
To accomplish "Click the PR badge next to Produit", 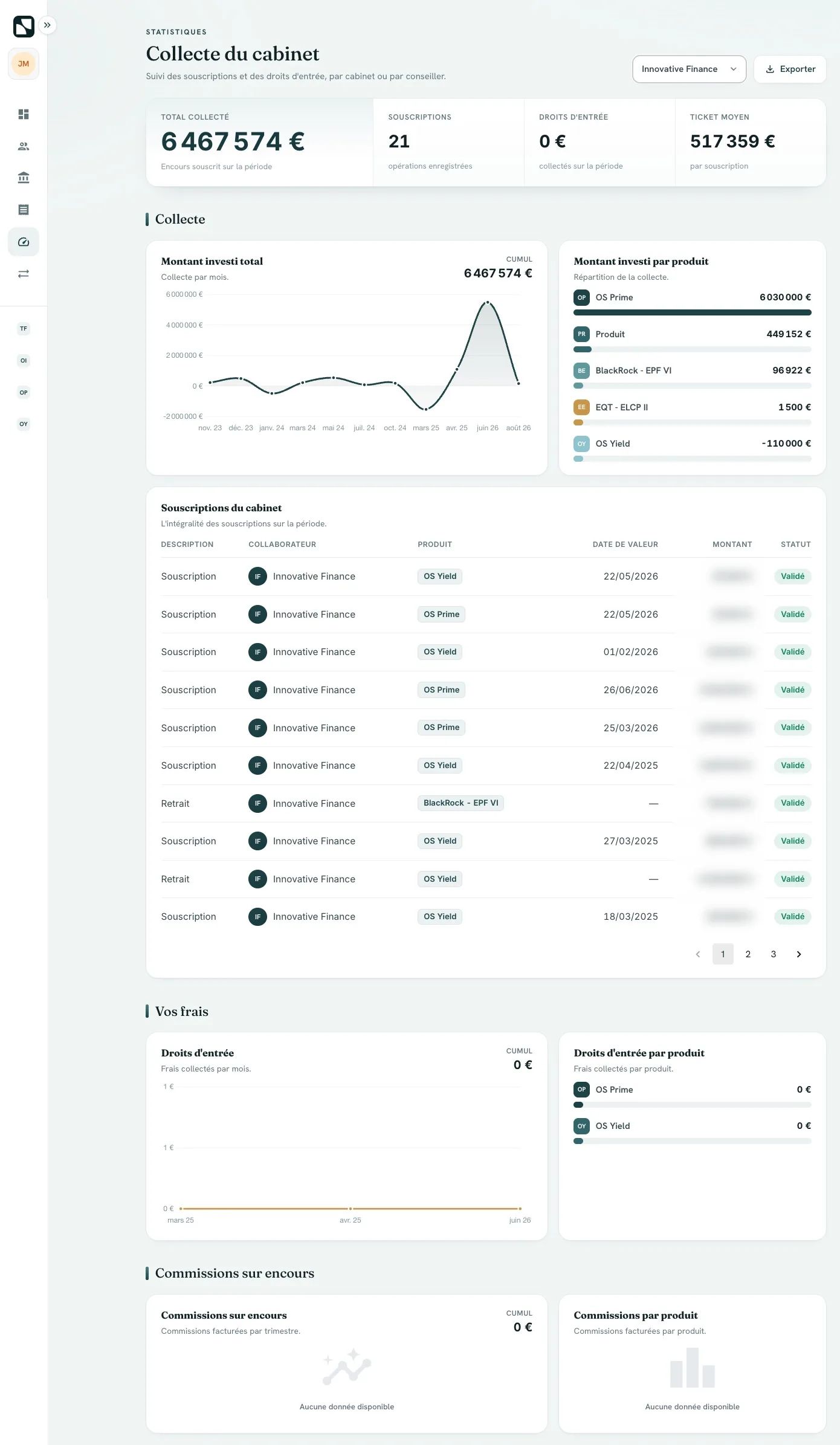I will [581, 334].
